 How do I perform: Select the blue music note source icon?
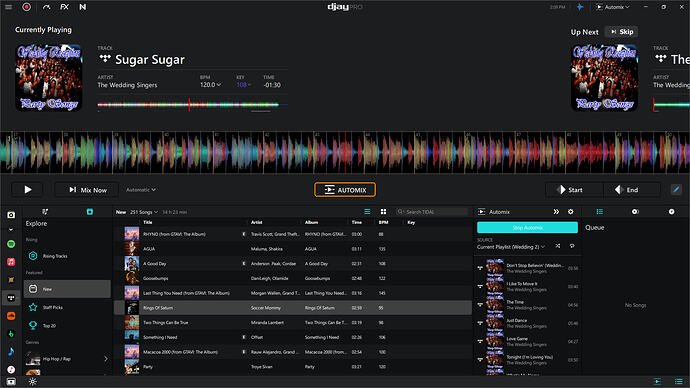click(x=11, y=351)
